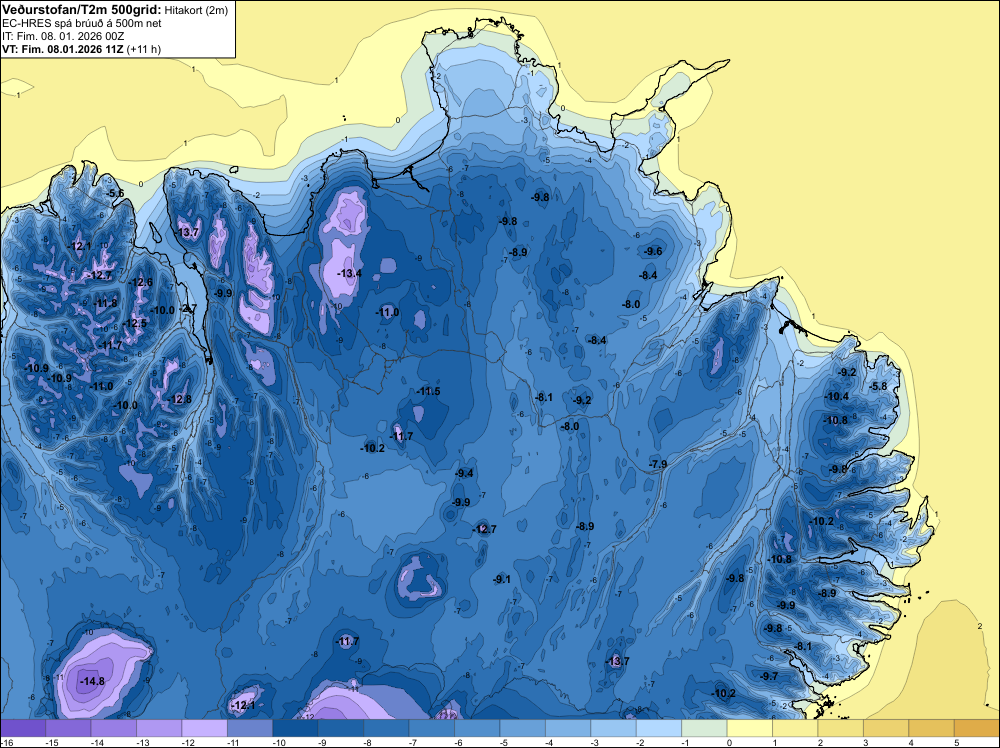
Task: Select the -12.1 value beside the bottom legend
Action: [x=242, y=705]
